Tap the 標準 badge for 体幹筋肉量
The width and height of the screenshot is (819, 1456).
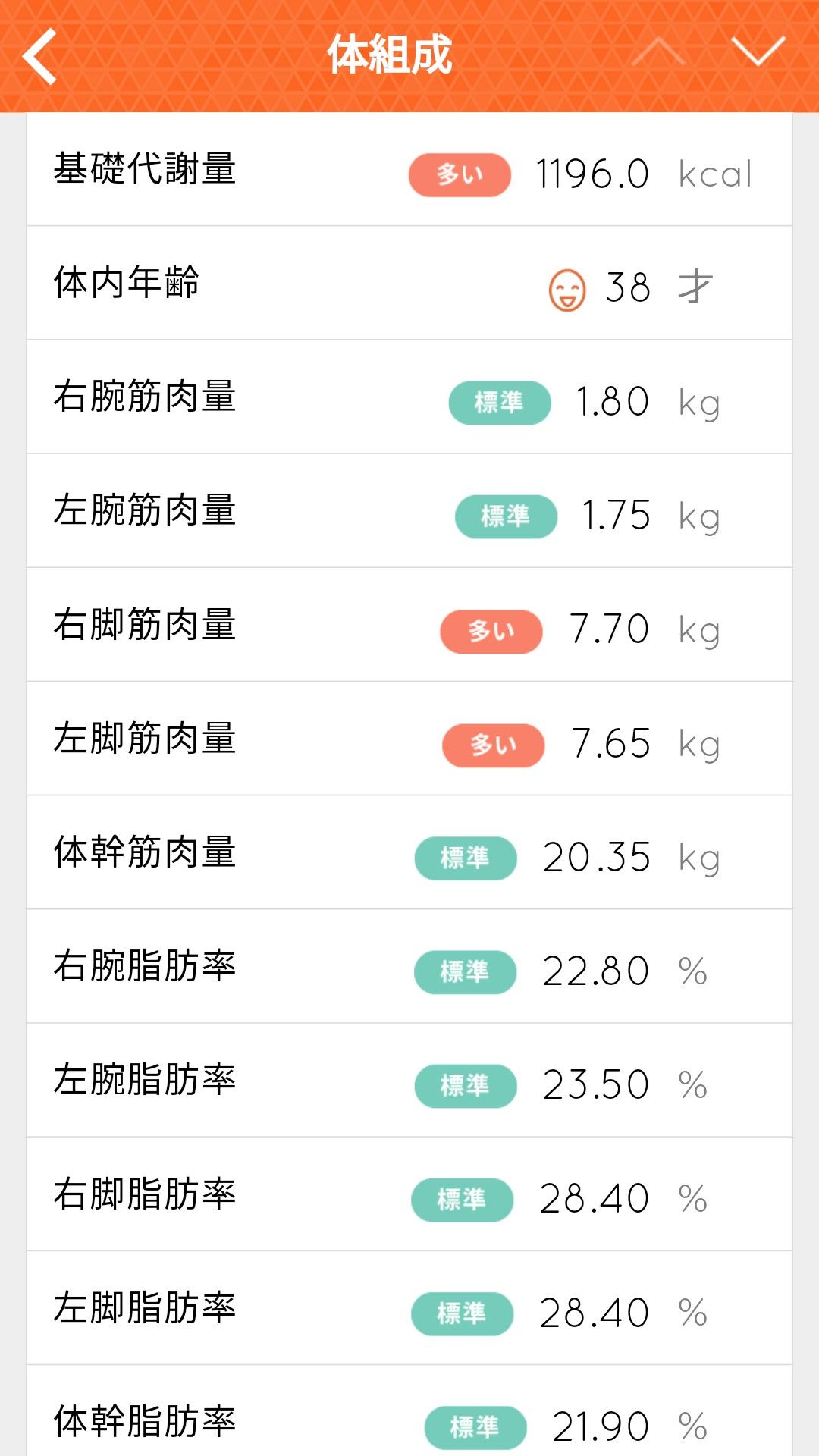coord(466,858)
